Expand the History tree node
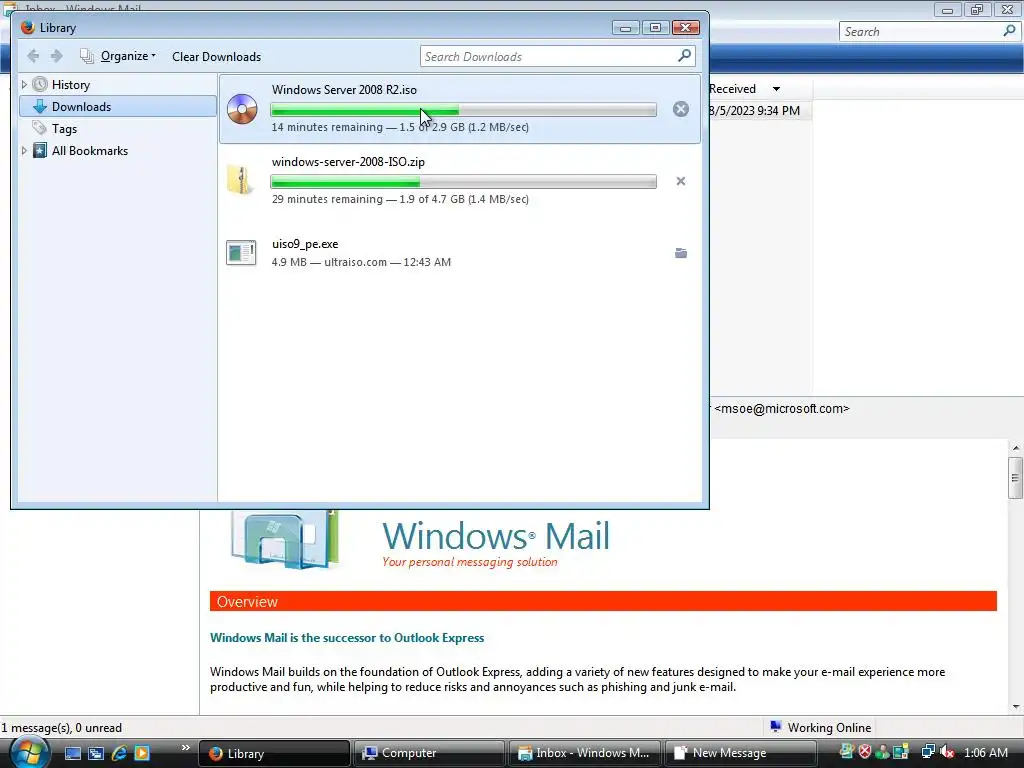 coord(24,85)
